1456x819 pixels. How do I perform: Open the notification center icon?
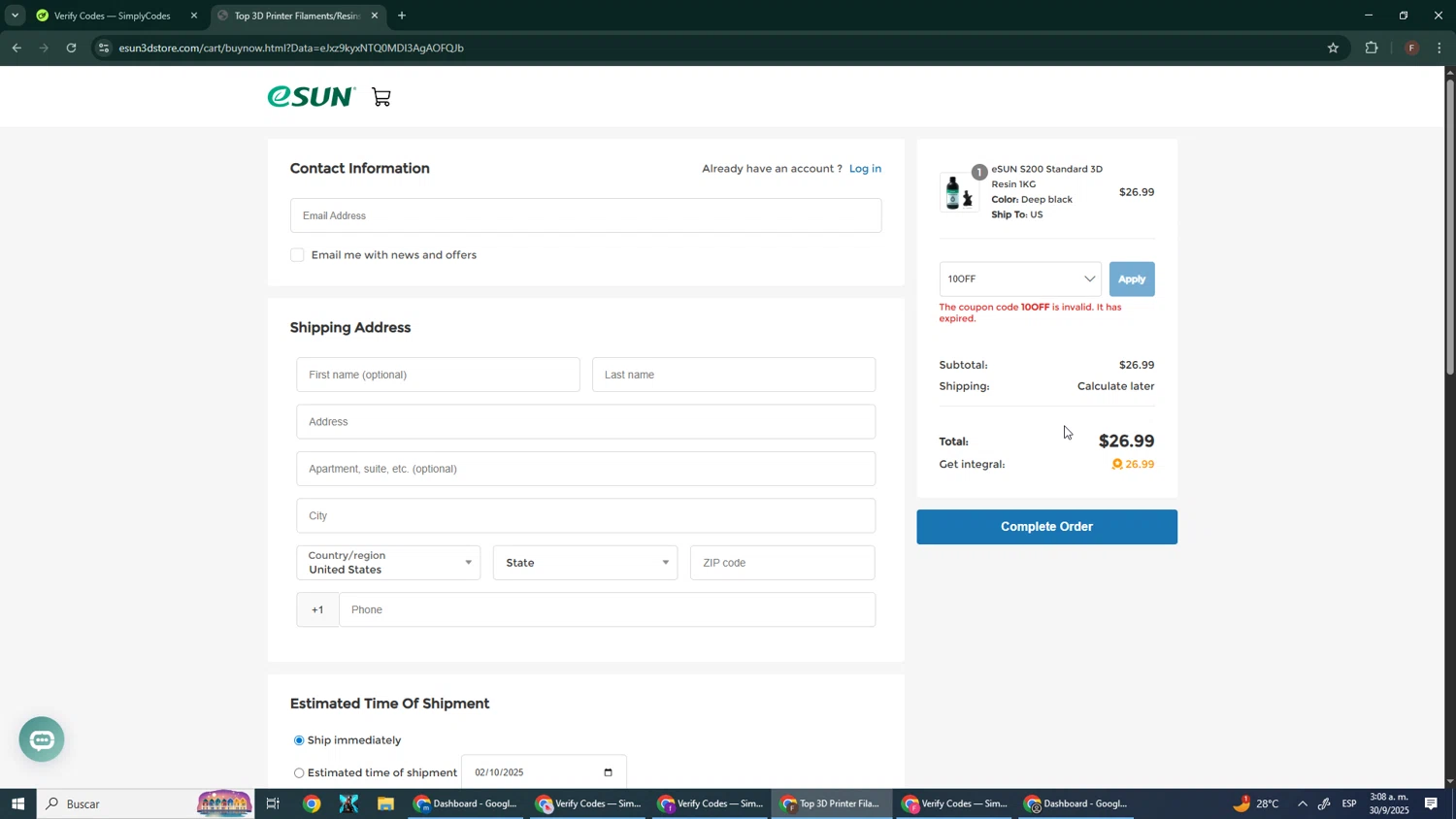[1431, 803]
